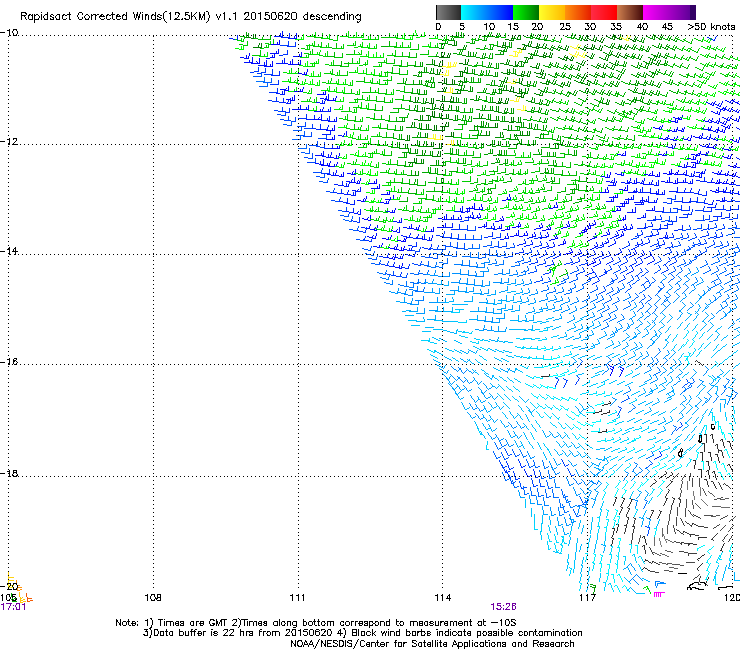Click the latitude label -10
Screen dimensions: 740x650
point(9,33)
